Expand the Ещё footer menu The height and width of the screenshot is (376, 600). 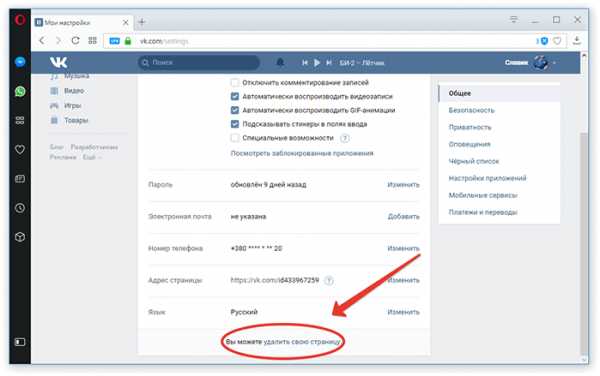[x=92, y=157]
